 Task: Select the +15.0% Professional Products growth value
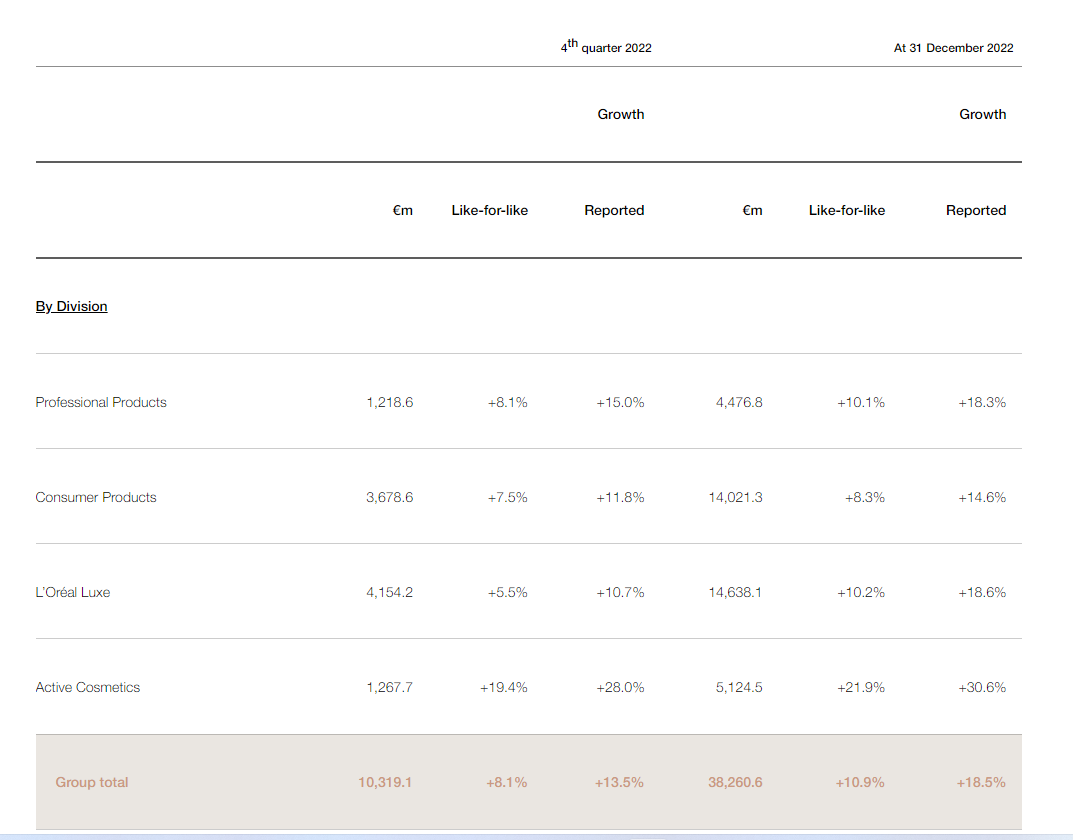(620, 402)
